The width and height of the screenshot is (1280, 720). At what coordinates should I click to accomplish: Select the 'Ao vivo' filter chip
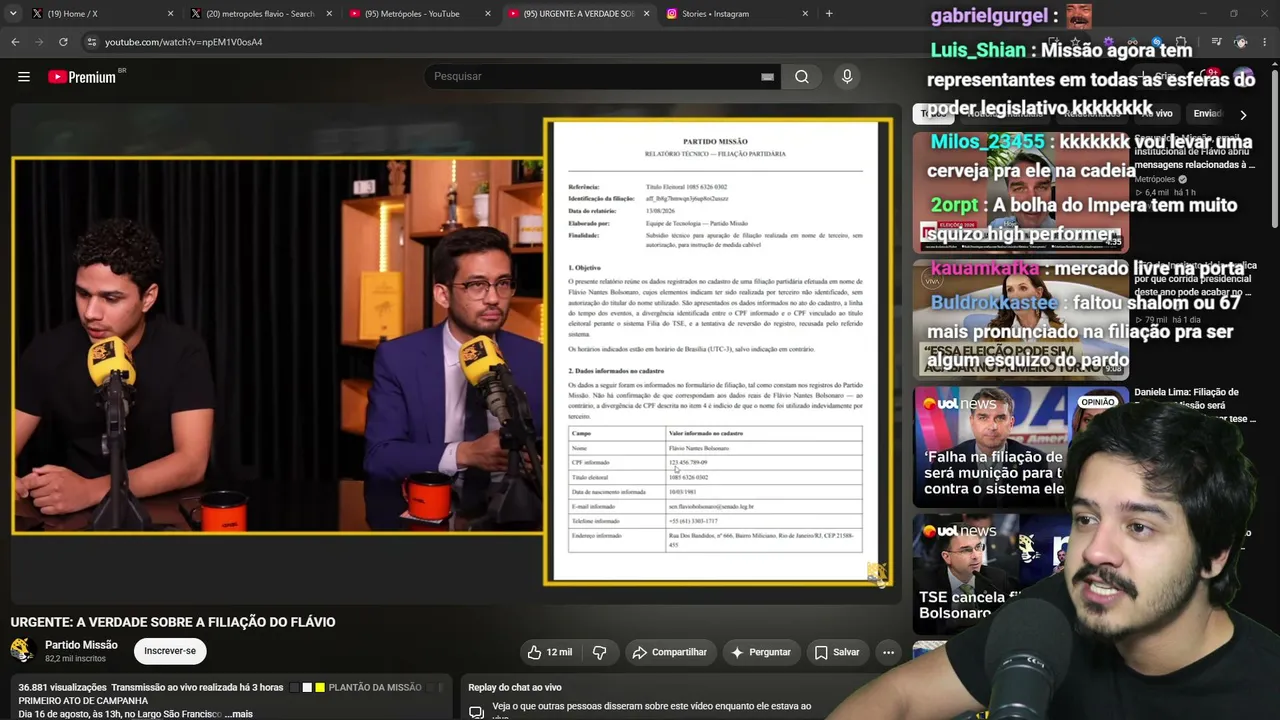pos(1156,113)
